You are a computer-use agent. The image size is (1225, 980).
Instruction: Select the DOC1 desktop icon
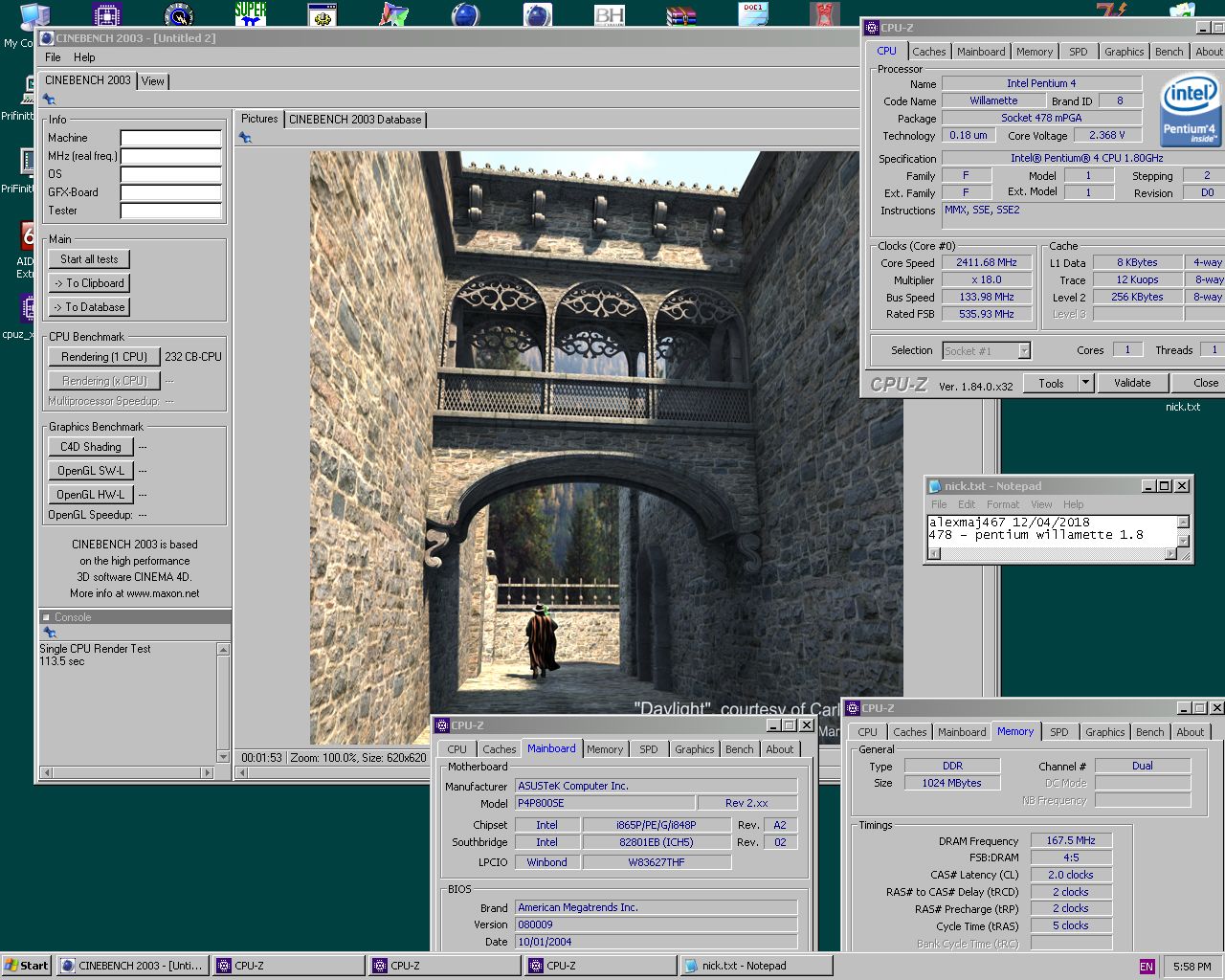click(x=753, y=14)
